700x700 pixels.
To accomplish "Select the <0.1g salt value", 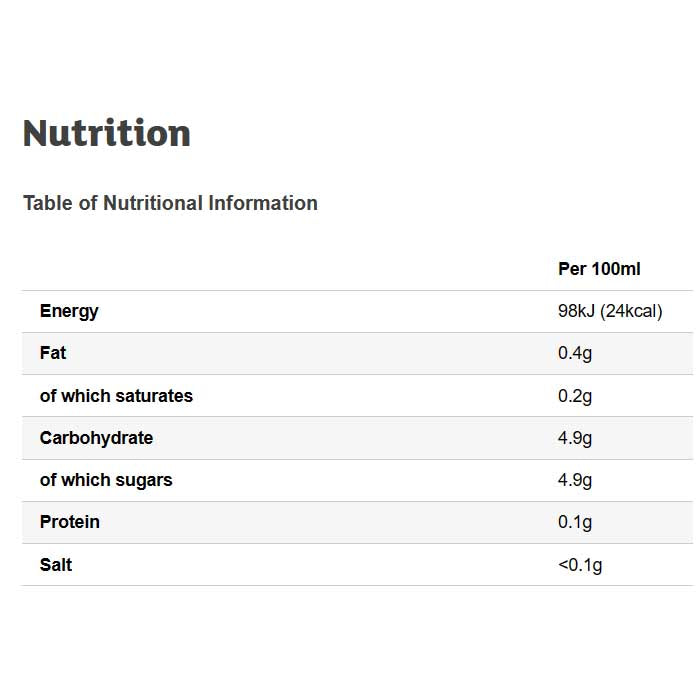I will pyautogui.click(x=580, y=565).
